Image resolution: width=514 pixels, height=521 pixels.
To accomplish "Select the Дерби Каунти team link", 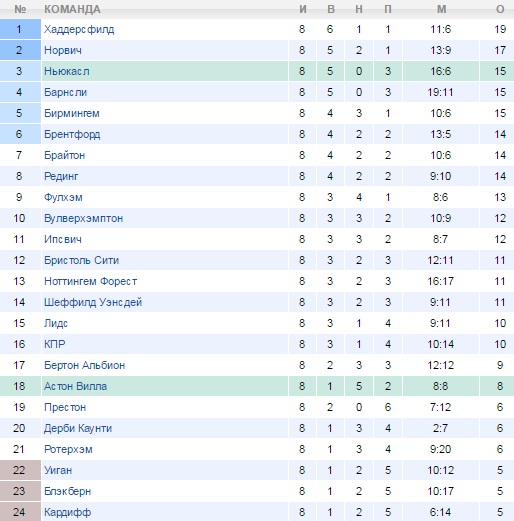I will point(78,428).
